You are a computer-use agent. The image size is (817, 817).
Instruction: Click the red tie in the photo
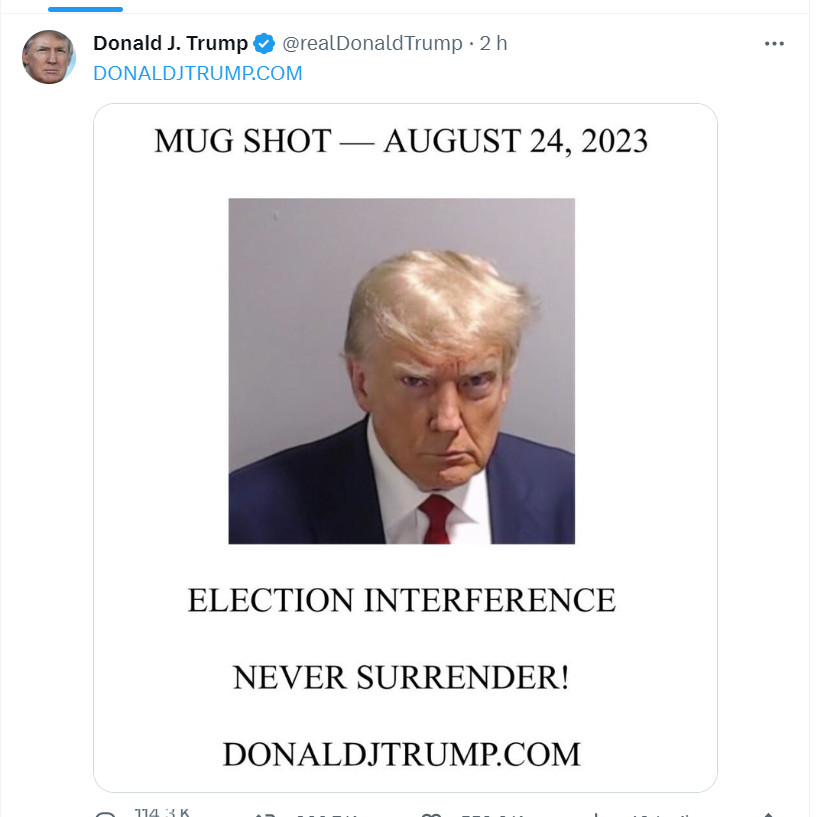437,519
